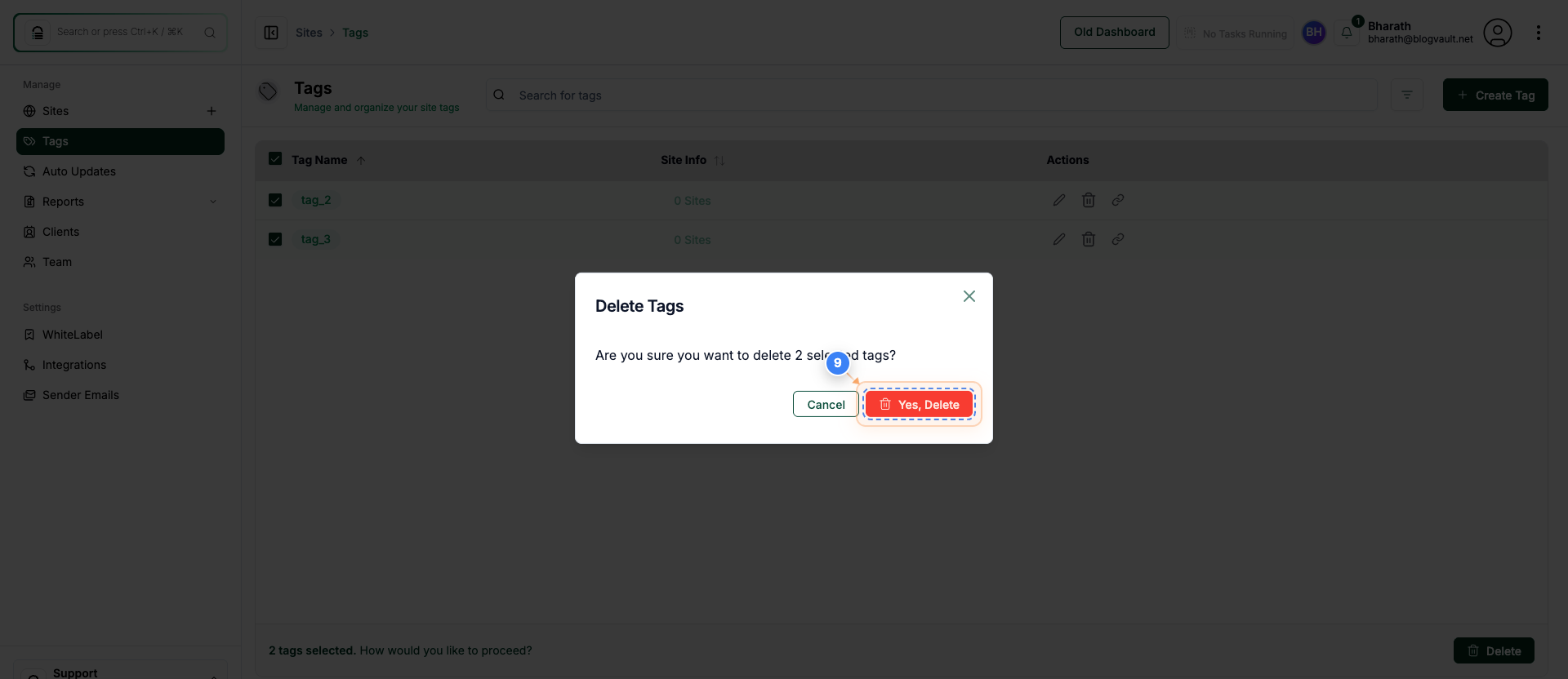Click the BH avatar badge

[1314, 33]
